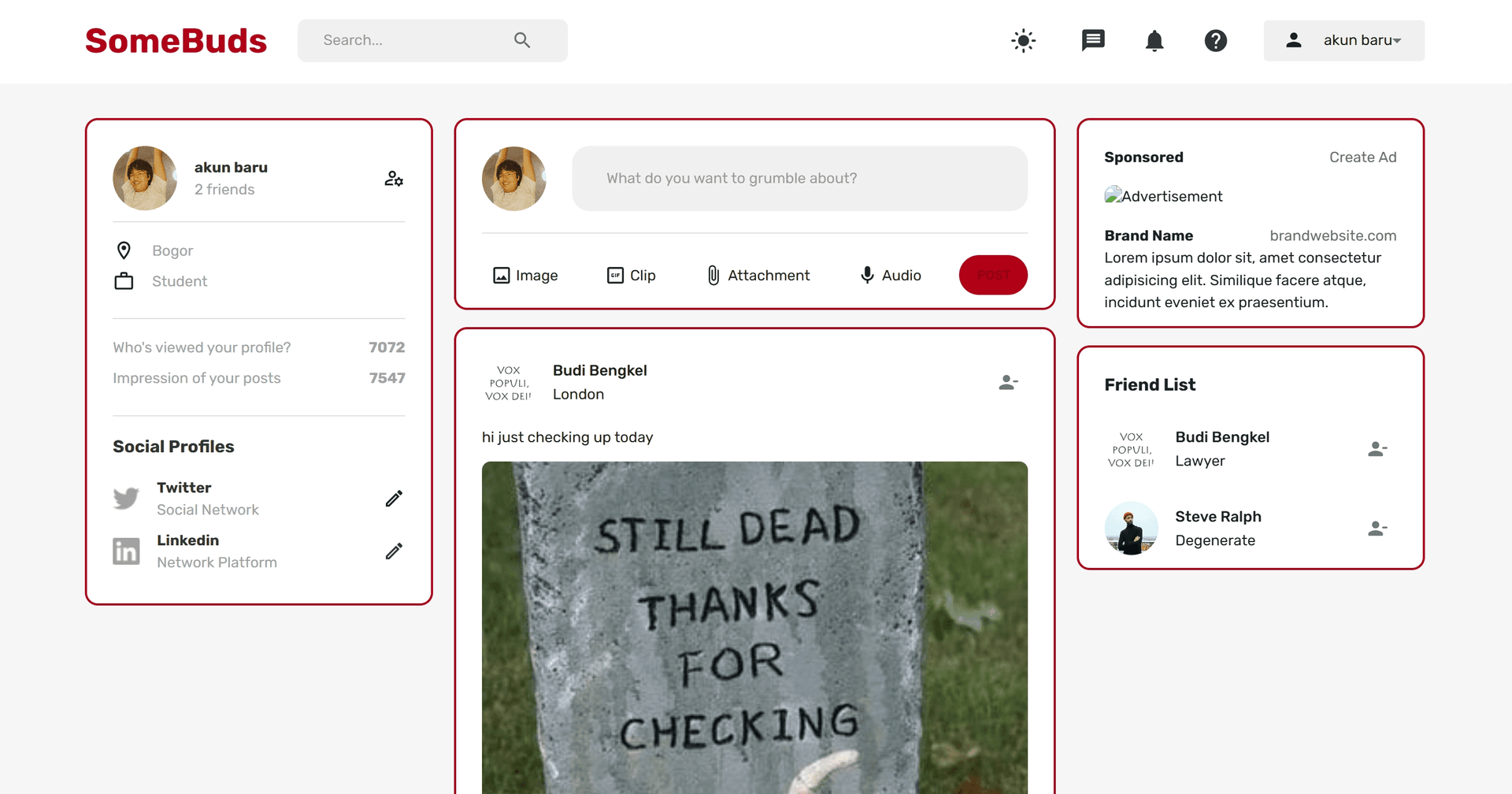Screen dimensions: 1512x794
Task: Click 'Who's viewed your profile?' label
Action: [202, 347]
